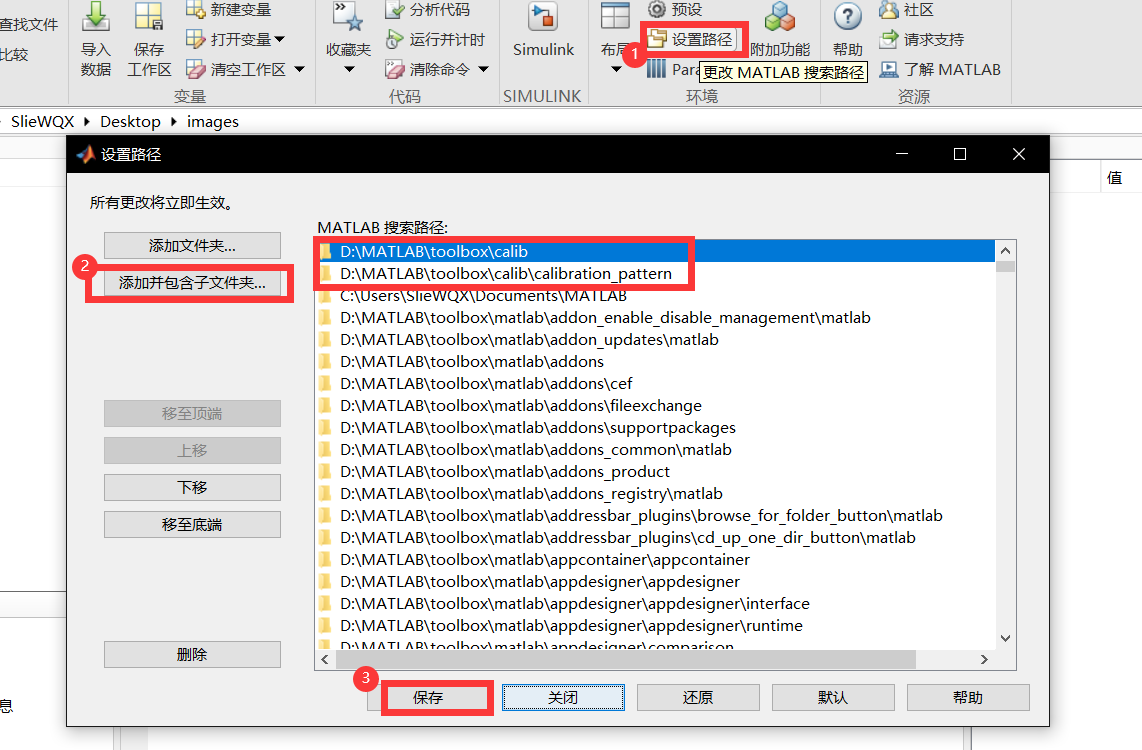Click the Revert (还原) button
Image resolution: width=1142 pixels, height=750 pixels.
698,698
